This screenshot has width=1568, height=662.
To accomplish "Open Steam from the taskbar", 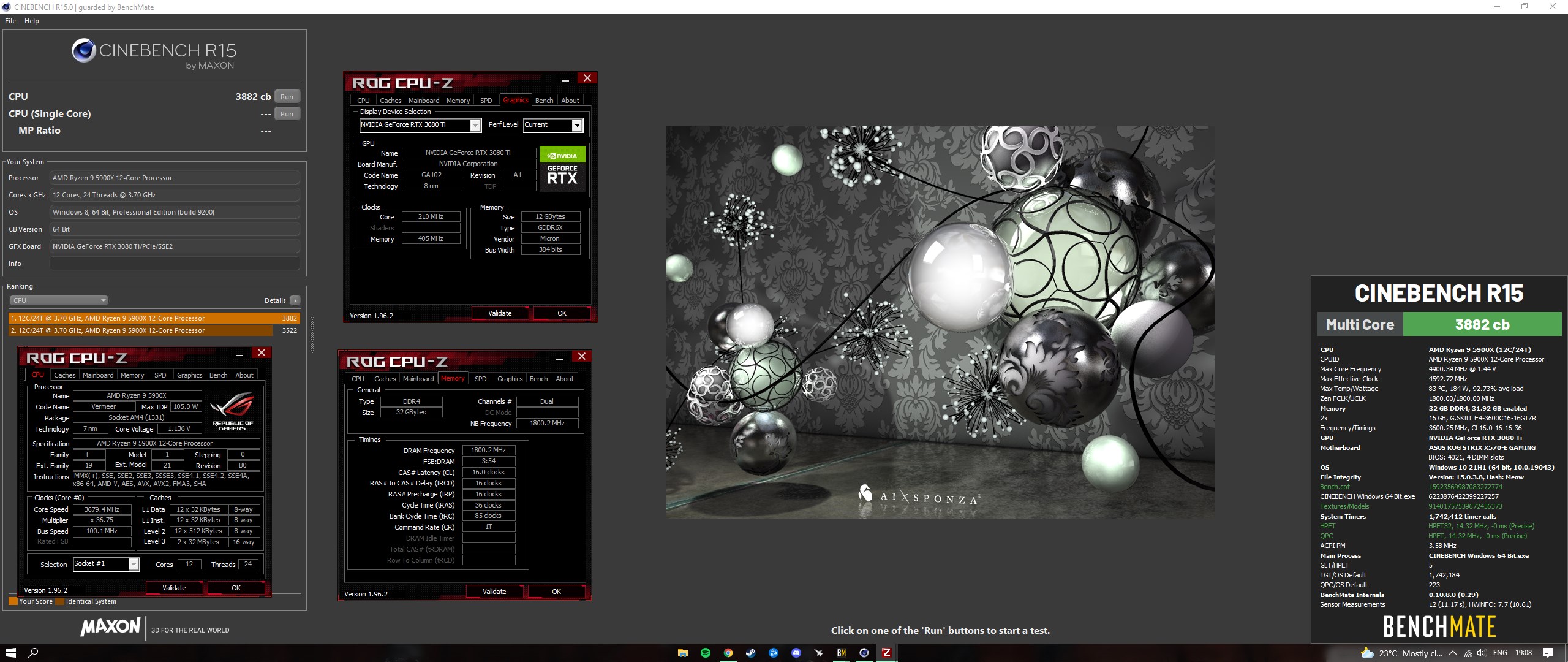I will point(750,653).
